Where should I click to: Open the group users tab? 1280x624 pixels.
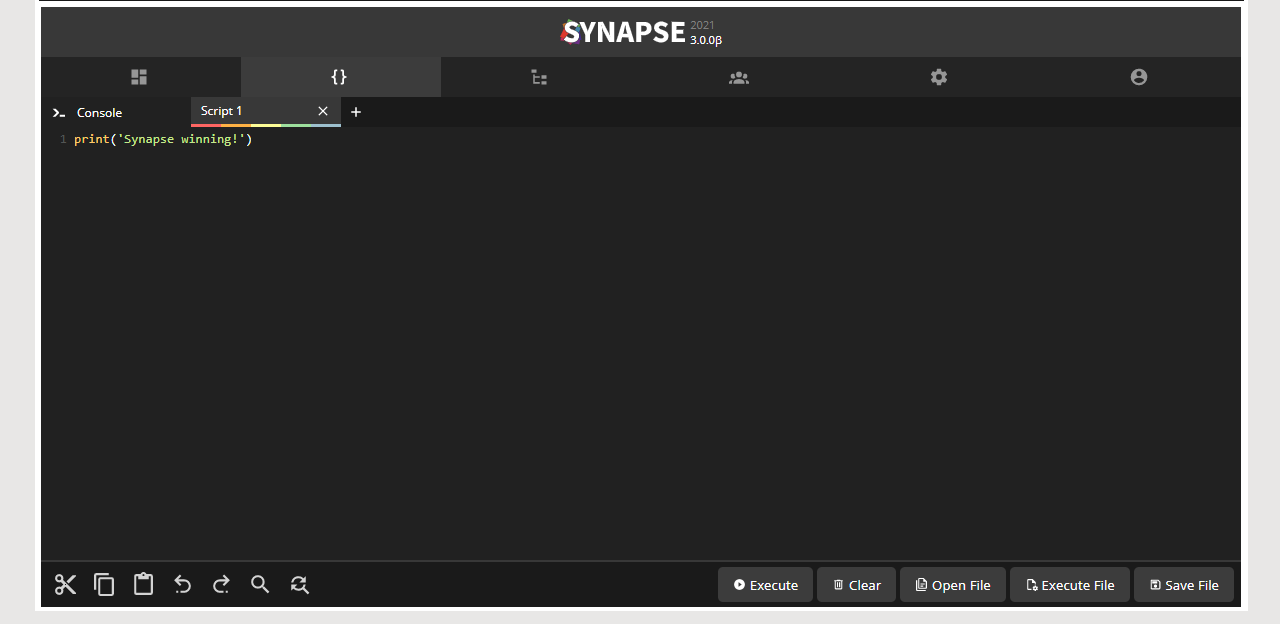739,77
